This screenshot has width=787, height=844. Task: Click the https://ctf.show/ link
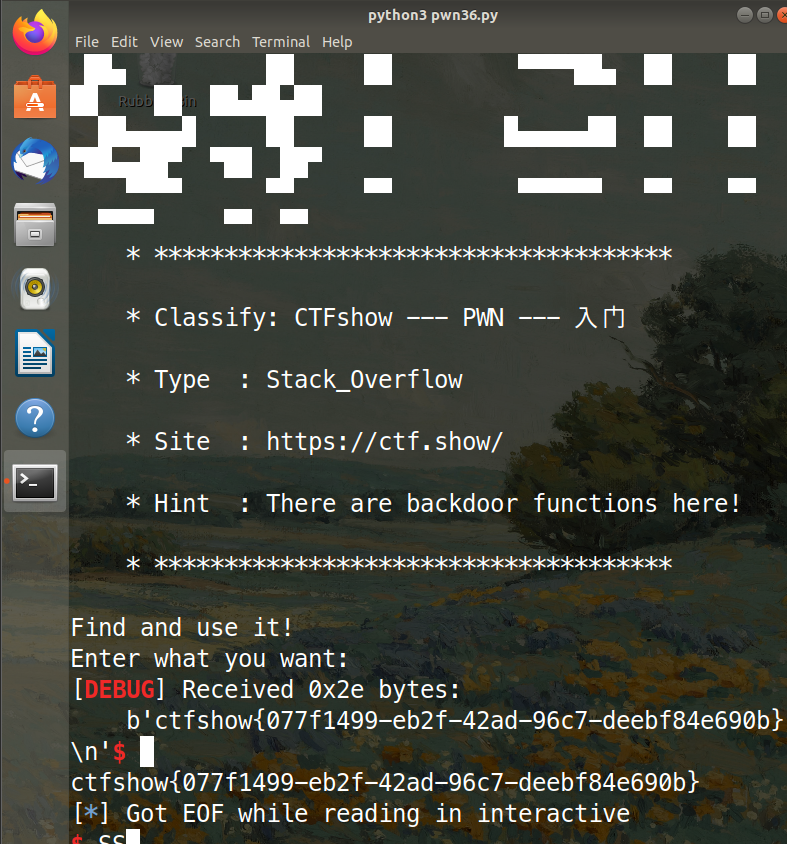click(x=384, y=442)
